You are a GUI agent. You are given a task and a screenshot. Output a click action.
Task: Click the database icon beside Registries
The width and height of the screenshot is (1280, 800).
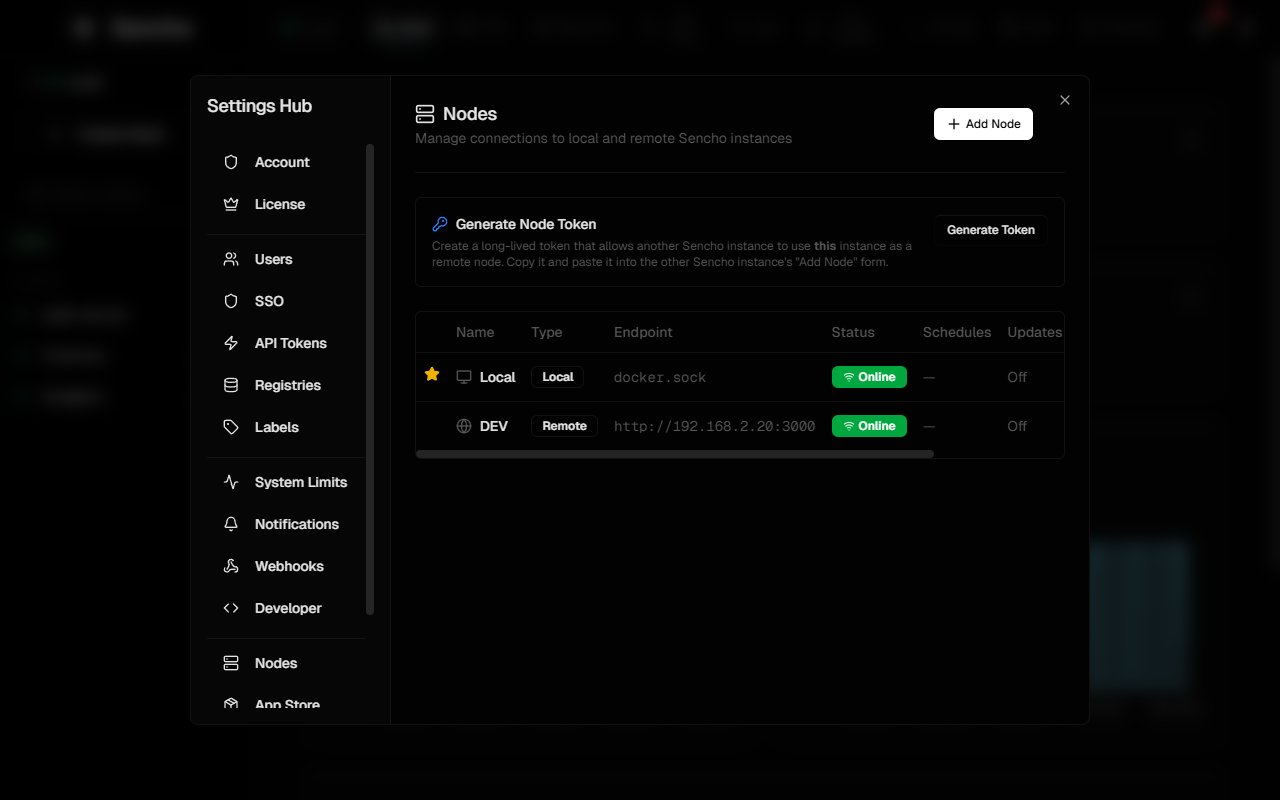click(231, 385)
